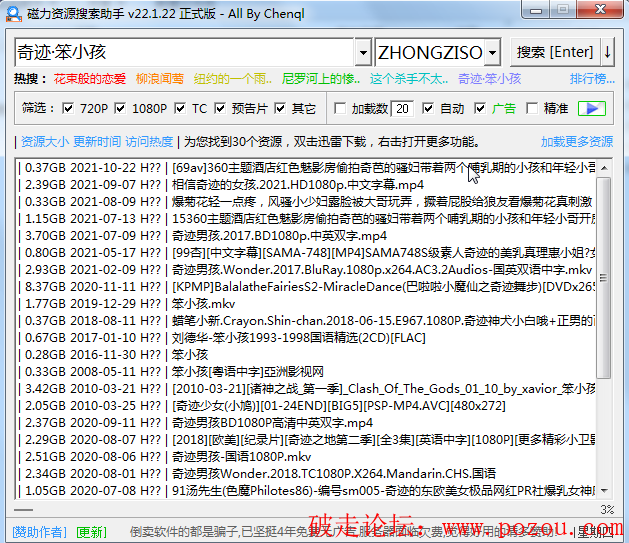Viewport: 629px width, 543px height.
Task: Click the 加载更多资源 link
Action: pyautogui.click(x=577, y=142)
